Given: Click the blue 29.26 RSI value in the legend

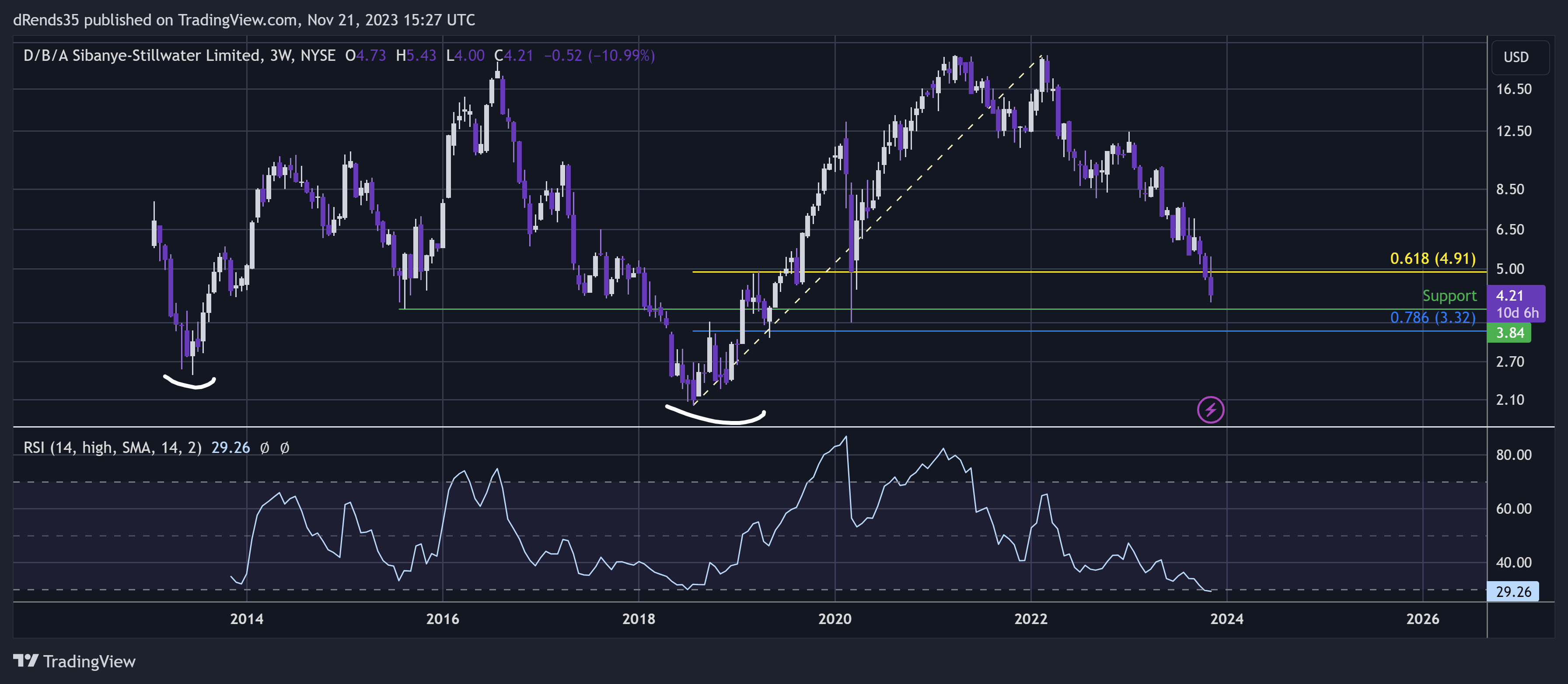Looking at the screenshot, I should [230, 448].
